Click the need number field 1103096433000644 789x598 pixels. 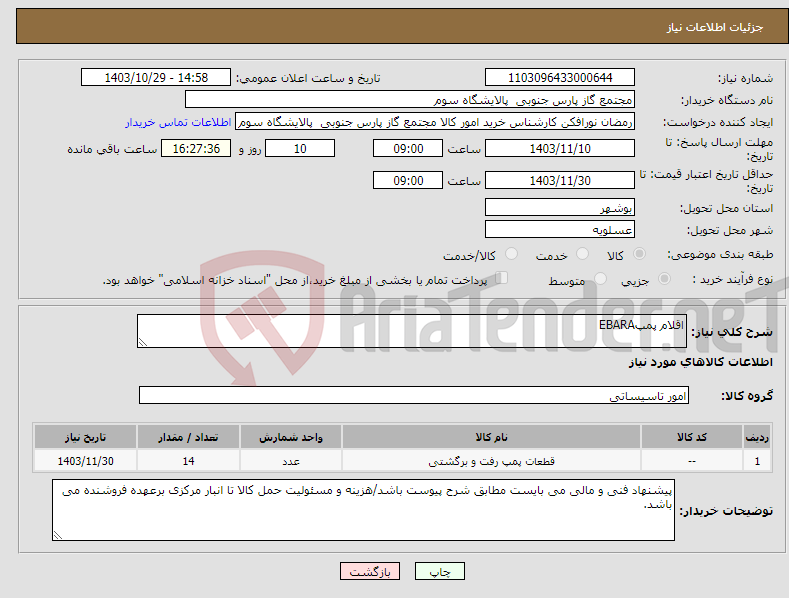pyautogui.click(x=560, y=78)
